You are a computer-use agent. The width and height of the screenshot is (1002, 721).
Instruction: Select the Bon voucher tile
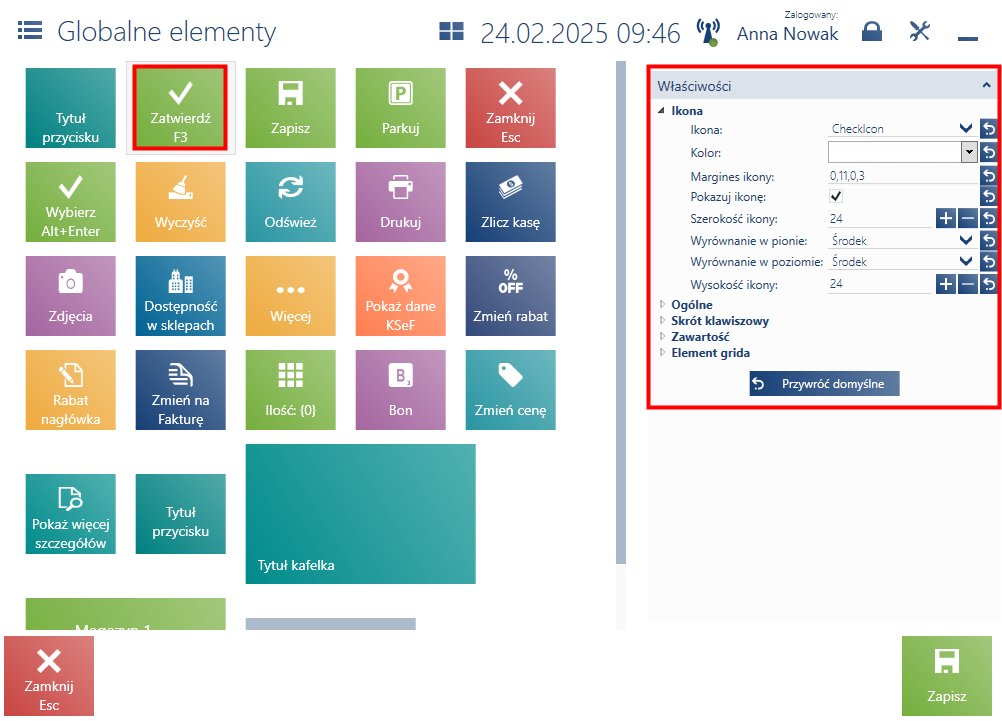(401, 390)
